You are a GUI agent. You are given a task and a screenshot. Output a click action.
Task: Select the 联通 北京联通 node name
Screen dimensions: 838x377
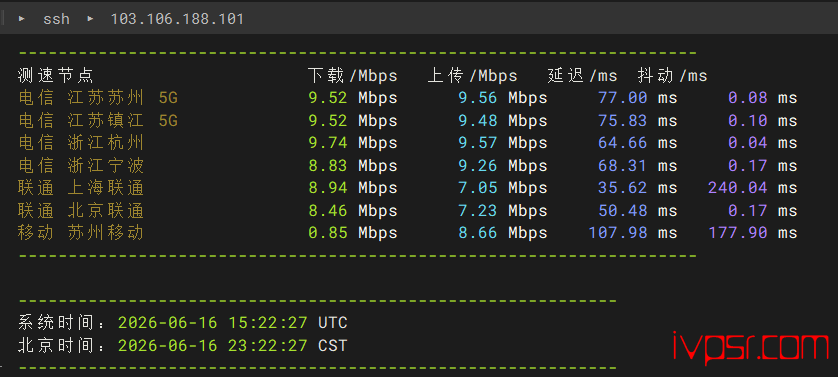81,210
